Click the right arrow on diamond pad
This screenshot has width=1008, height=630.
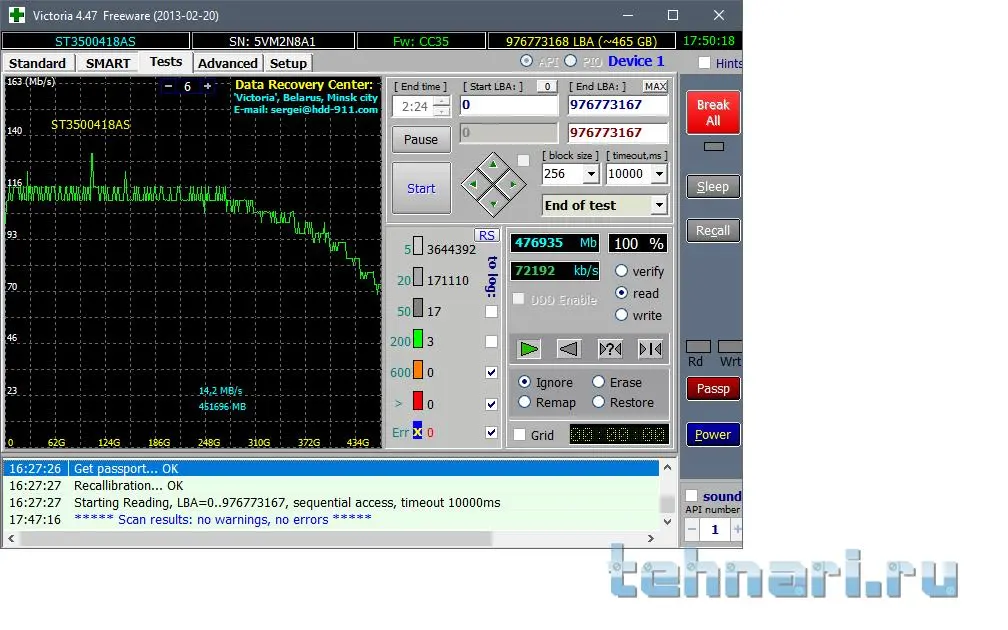[x=513, y=184]
